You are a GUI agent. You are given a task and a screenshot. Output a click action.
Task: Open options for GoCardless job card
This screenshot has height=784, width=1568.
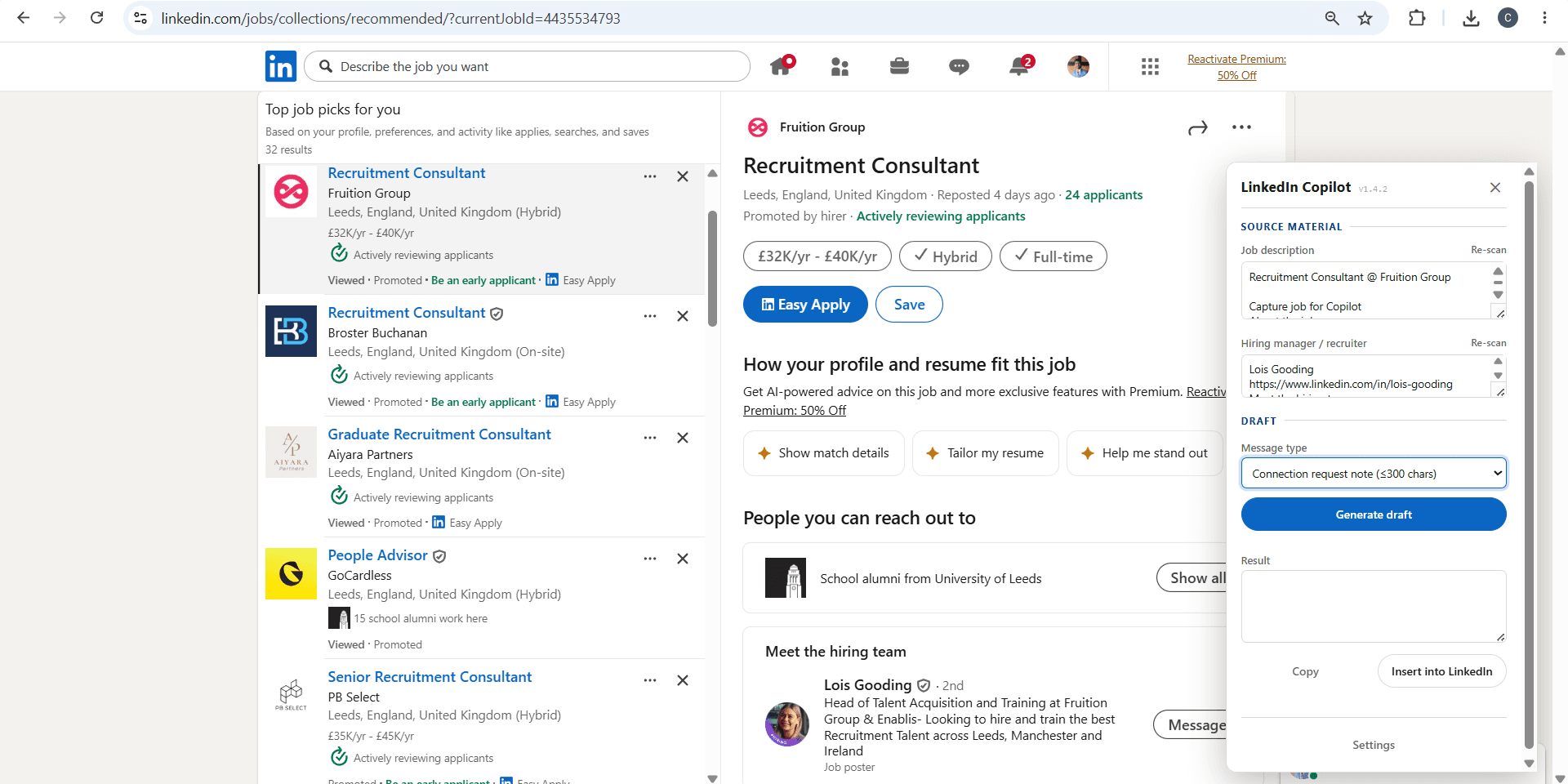(650, 559)
